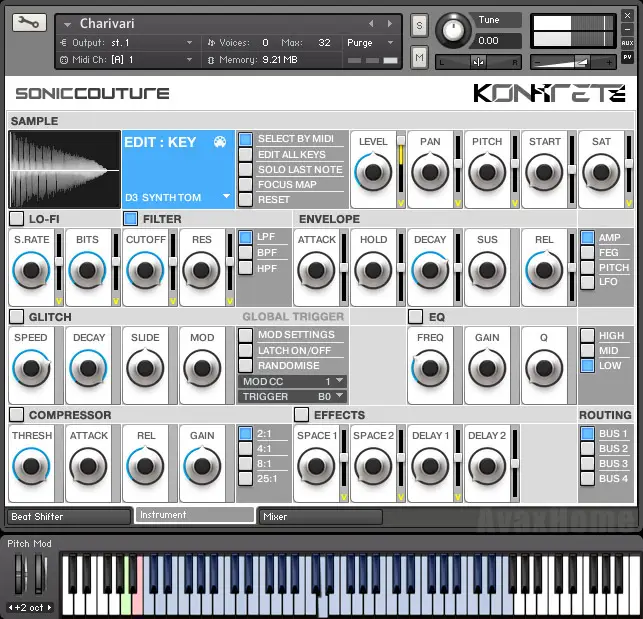Click the CUTOFF knob
Image resolution: width=643 pixels, height=619 pixels.
tap(145, 270)
